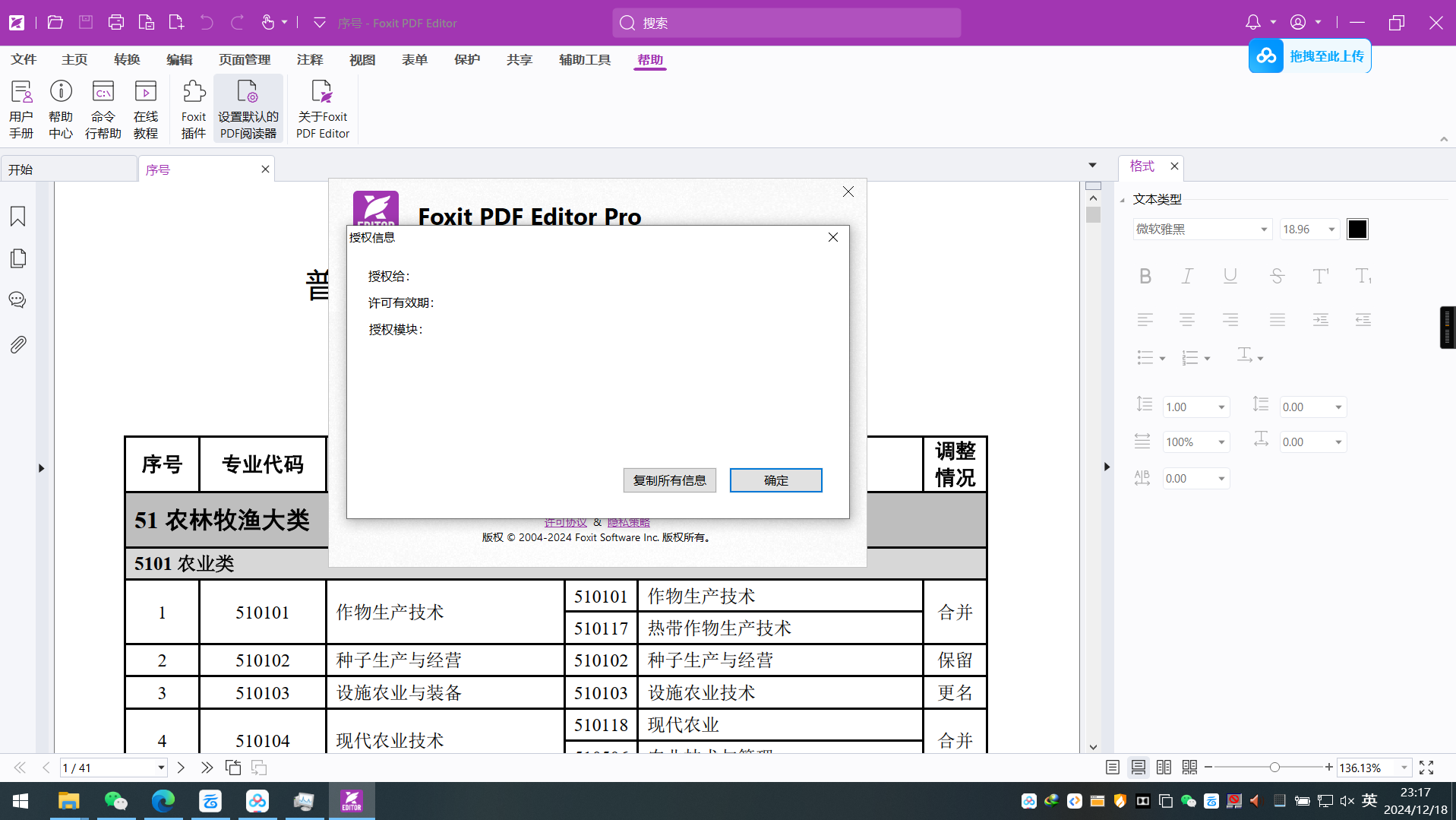Open the folder icon in title bar
Screen dimensions: 1456x820
click(55, 23)
